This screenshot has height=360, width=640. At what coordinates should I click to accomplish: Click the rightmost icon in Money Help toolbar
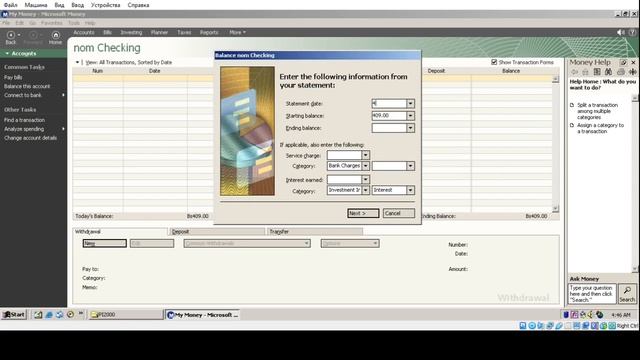tap(633, 72)
